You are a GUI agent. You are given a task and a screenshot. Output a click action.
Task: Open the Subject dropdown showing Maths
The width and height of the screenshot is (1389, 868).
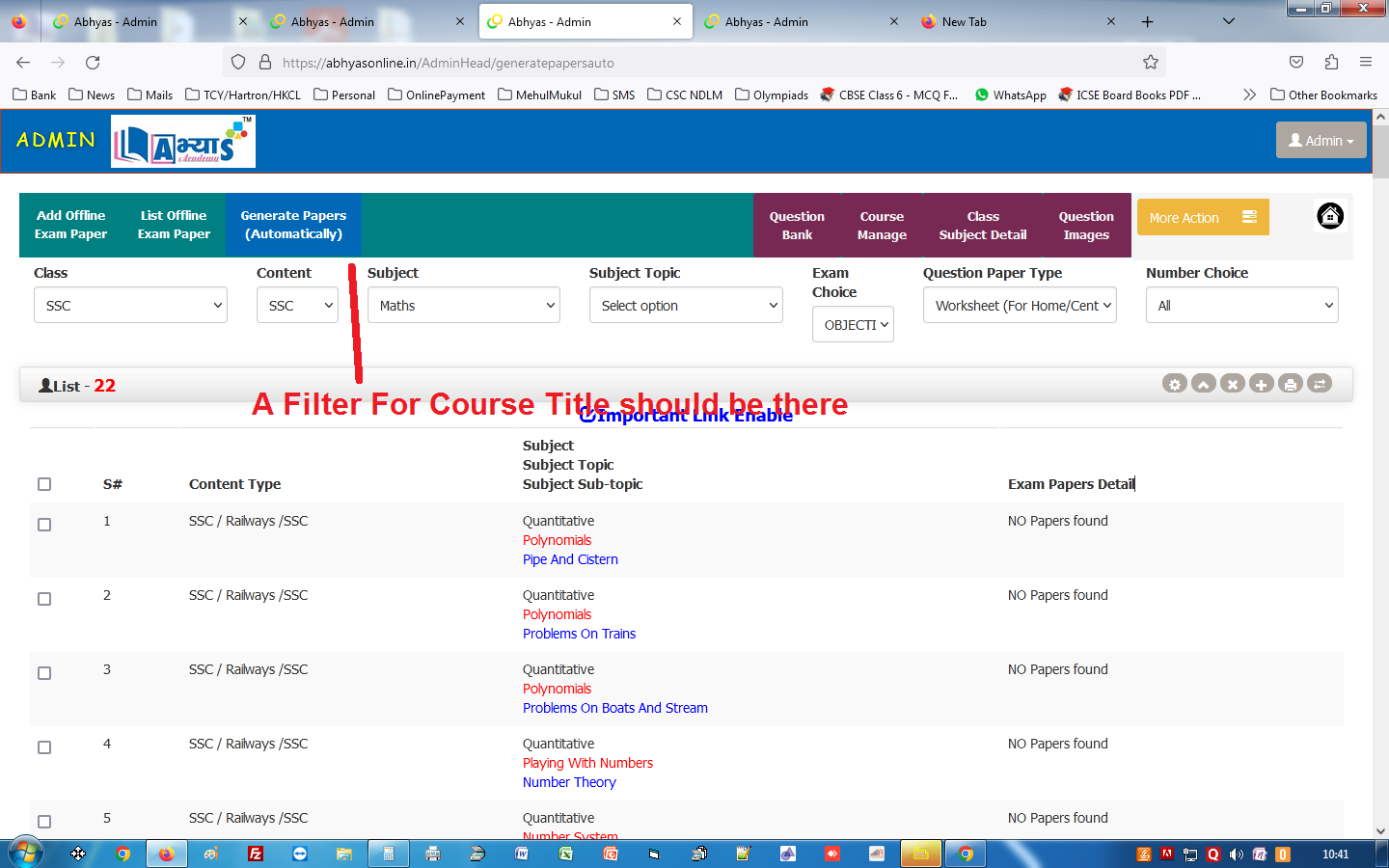[x=463, y=306]
